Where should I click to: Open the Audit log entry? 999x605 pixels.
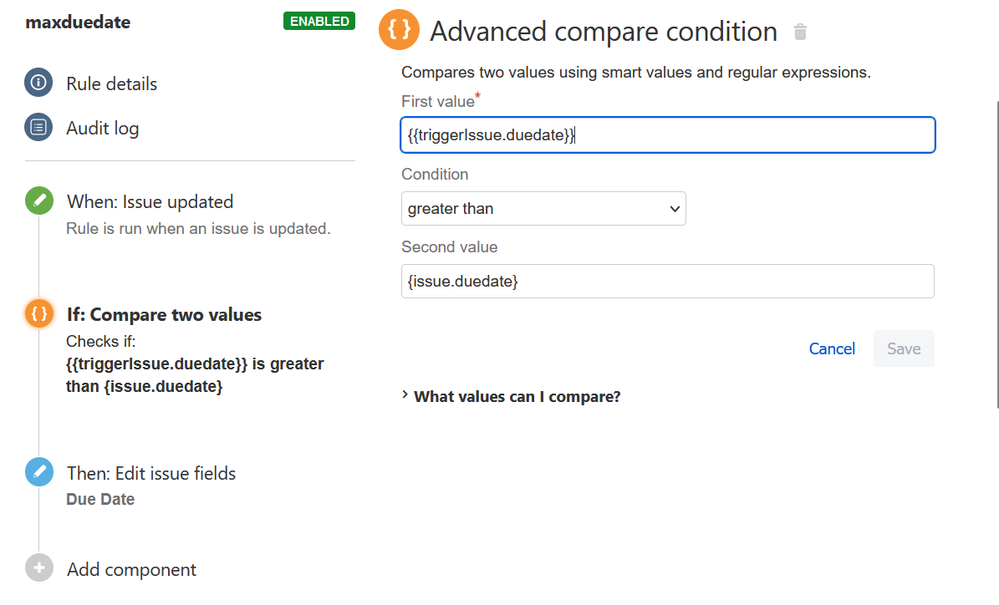[x=102, y=128]
